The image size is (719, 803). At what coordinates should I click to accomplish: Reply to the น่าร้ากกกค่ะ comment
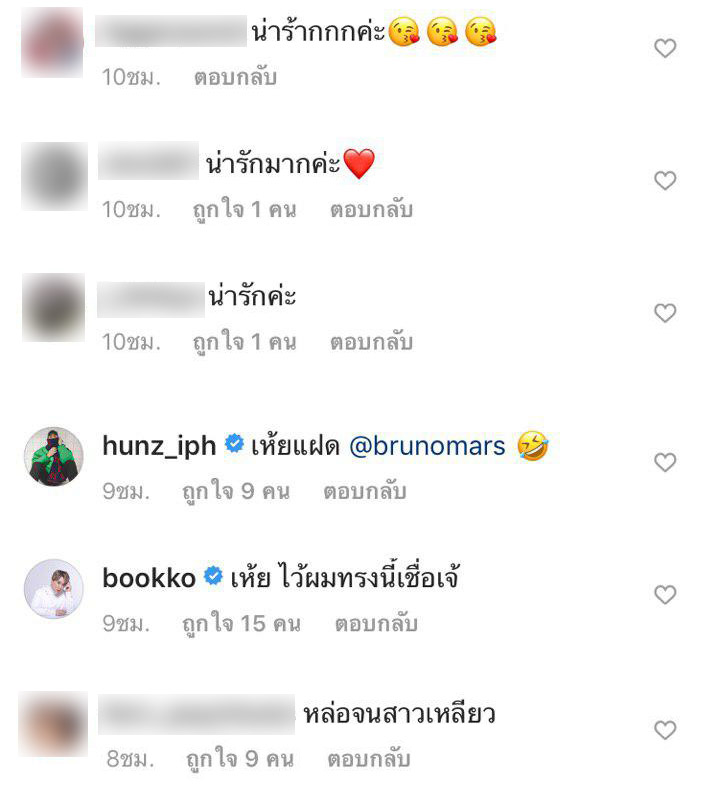235,77
